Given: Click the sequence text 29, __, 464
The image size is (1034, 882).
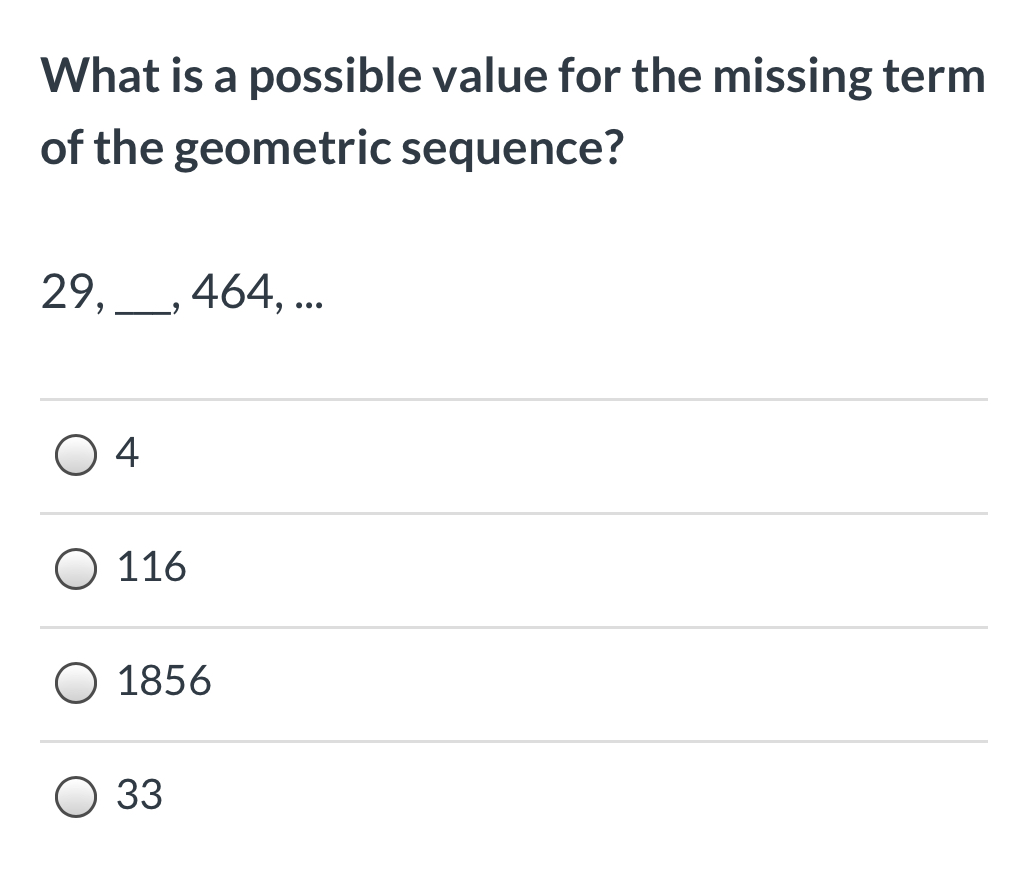Looking at the screenshot, I should (180, 293).
